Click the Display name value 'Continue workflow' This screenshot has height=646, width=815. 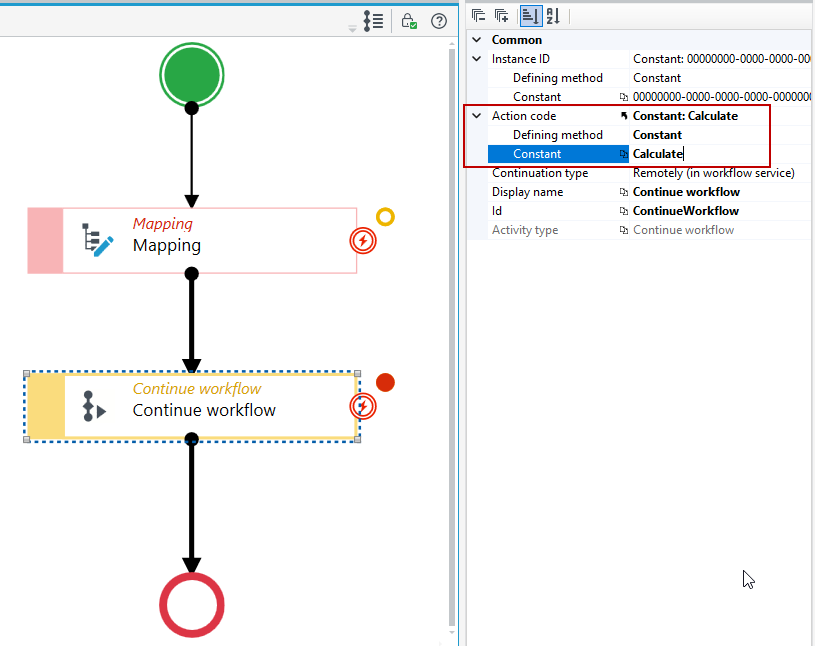(x=686, y=192)
